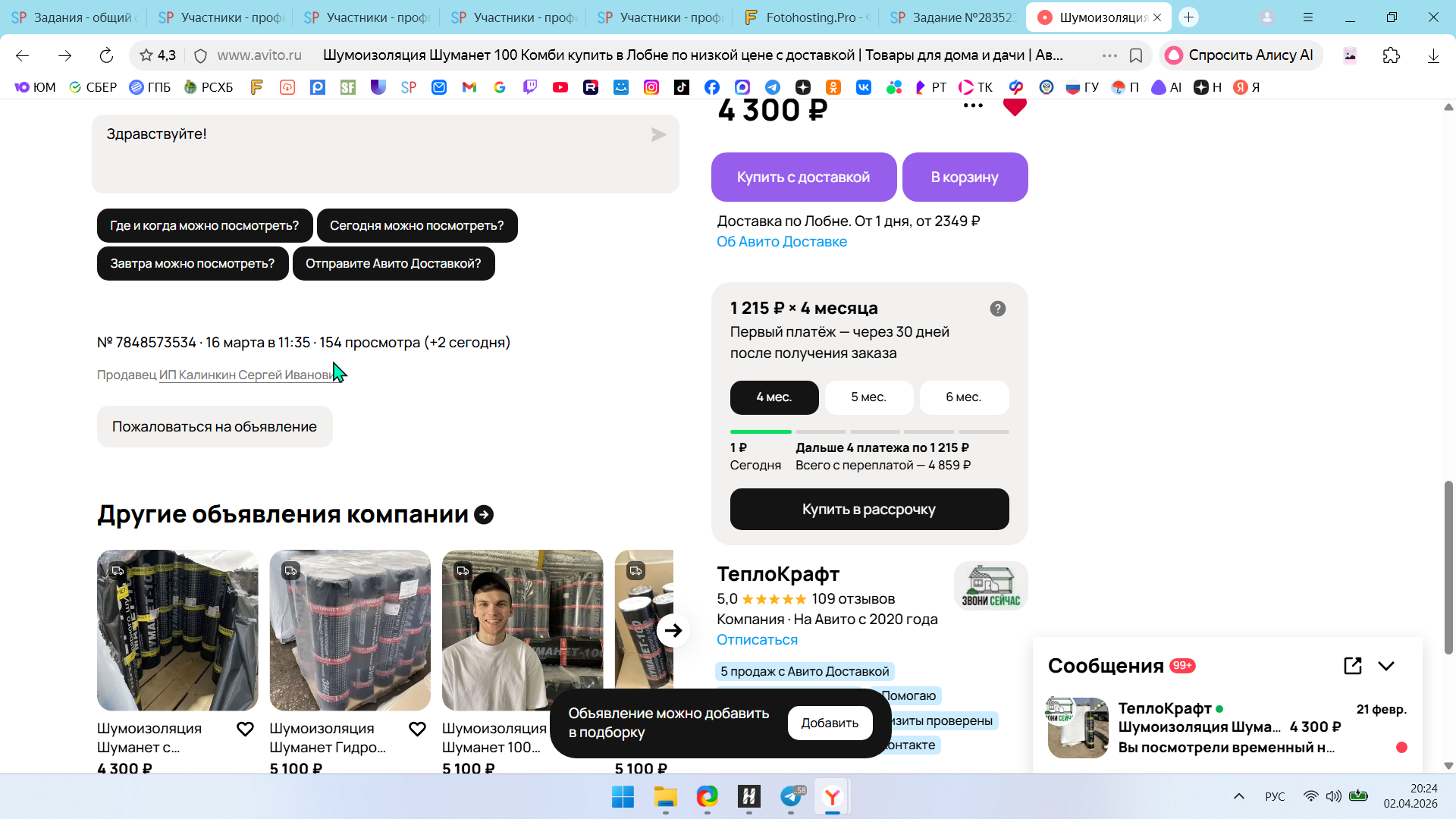Click the send message arrow icon
Screen dimensions: 1456x819
coord(658,135)
